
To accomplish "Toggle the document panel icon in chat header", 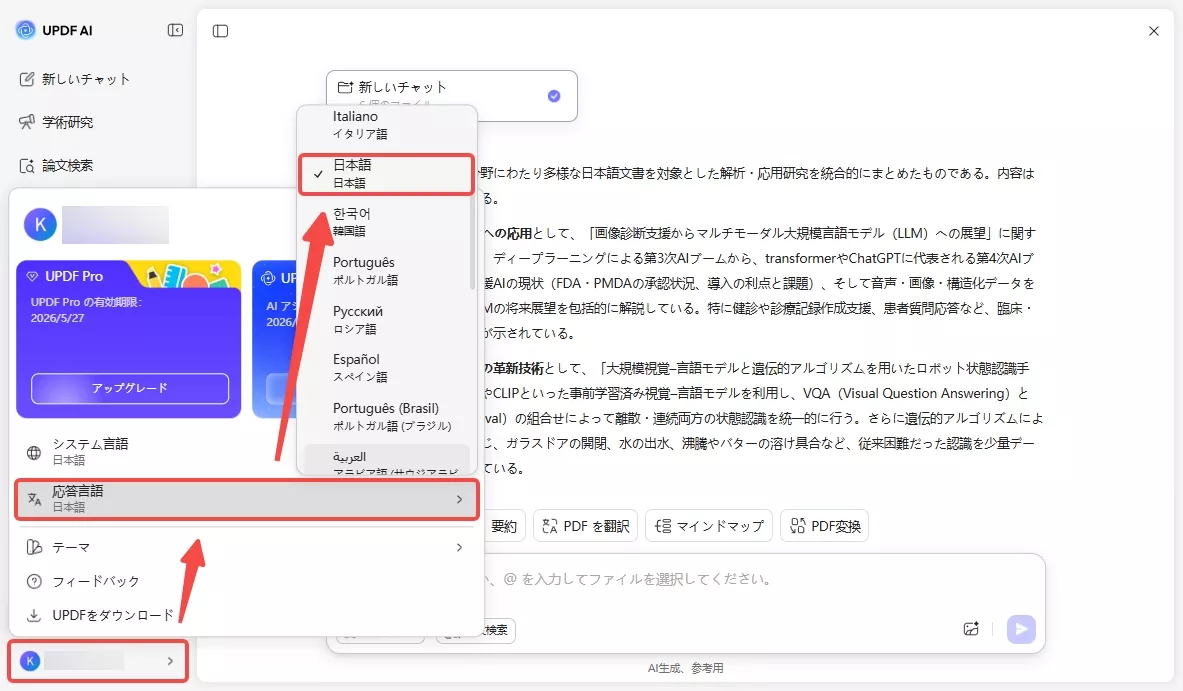I will 220,31.
